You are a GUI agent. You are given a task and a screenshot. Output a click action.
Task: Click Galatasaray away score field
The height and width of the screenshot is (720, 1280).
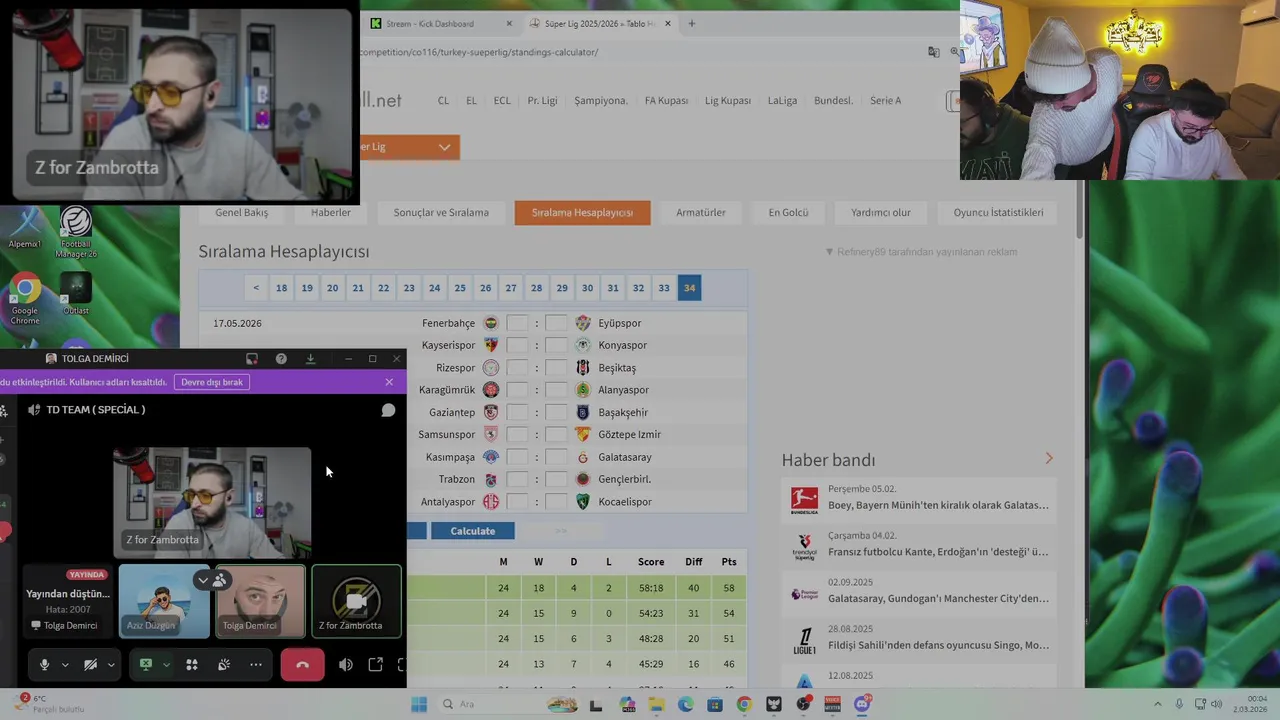click(x=556, y=457)
